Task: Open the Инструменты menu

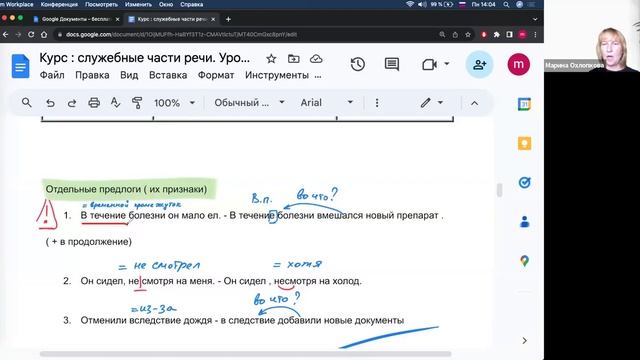Action: tap(277, 76)
